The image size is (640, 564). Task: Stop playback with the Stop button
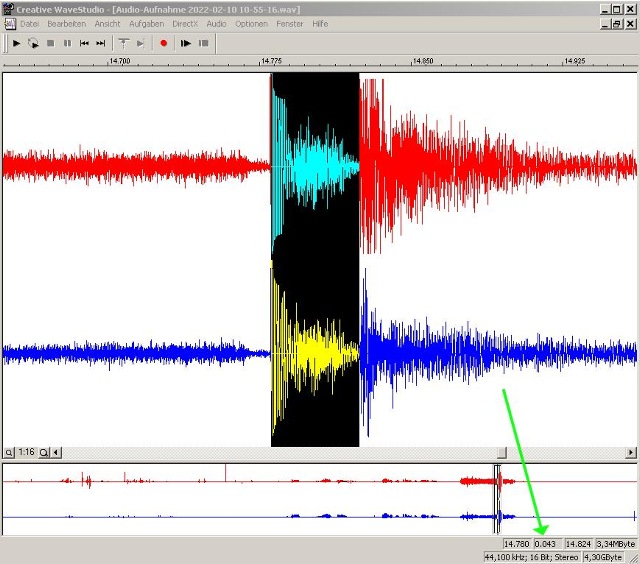(51, 43)
